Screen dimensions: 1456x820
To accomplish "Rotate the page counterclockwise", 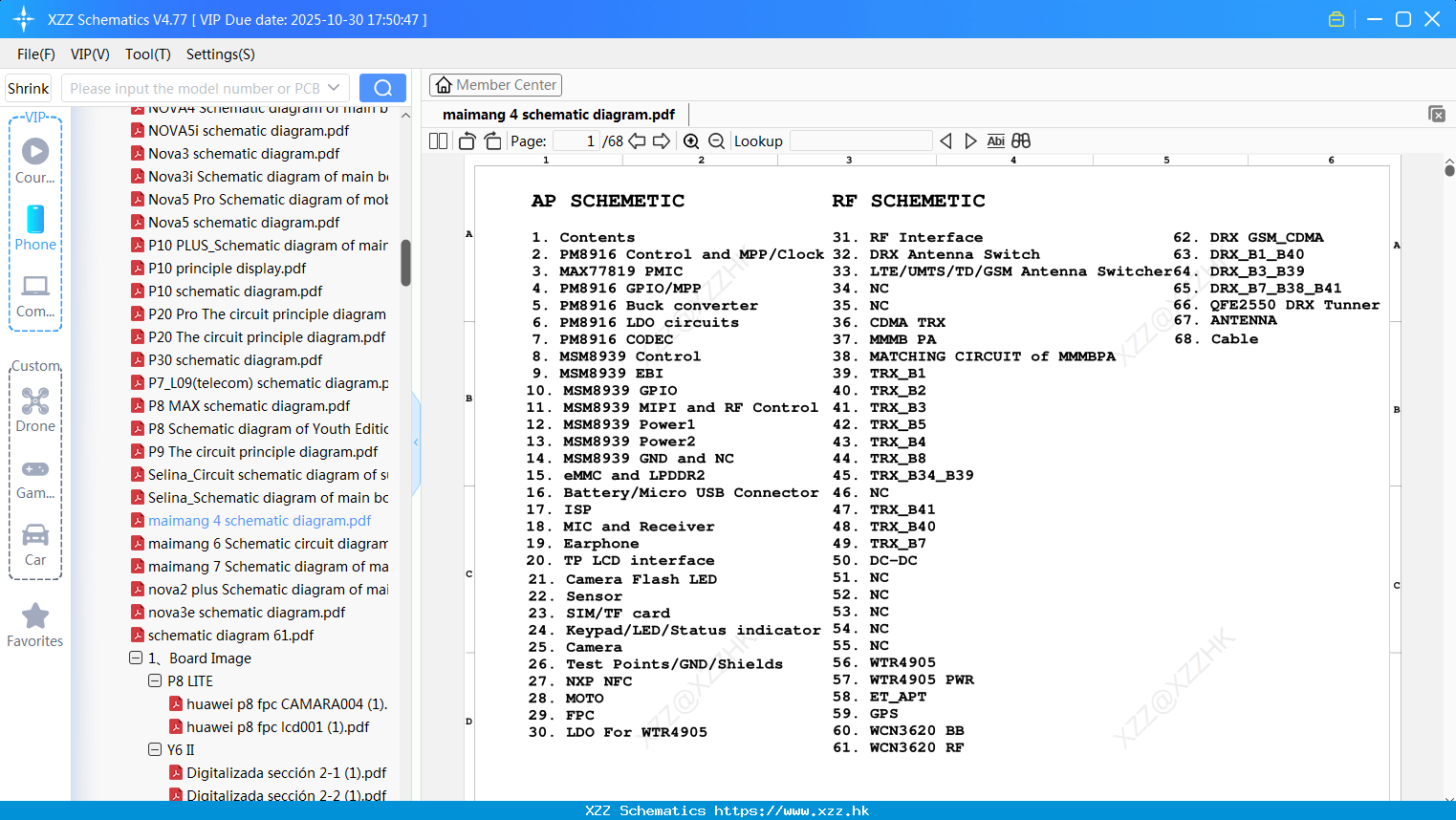I will [467, 141].
